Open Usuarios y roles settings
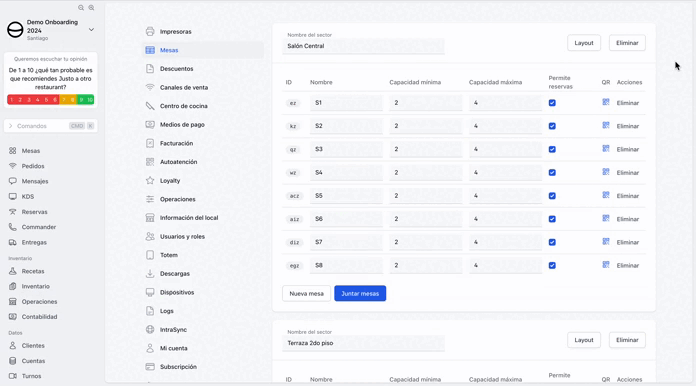The width and height of the screenshot is (696, 386). [x=203, y=236]
